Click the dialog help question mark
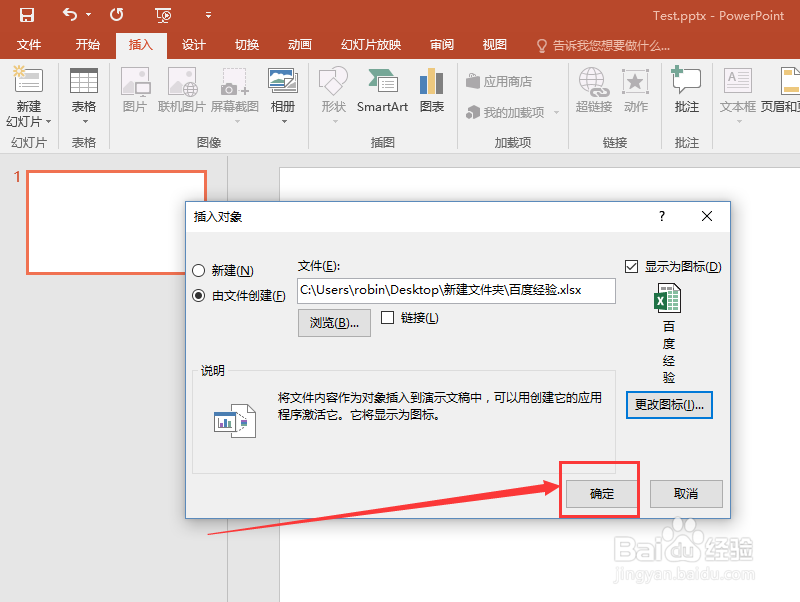Screen dimensions: 800x602 click(662, 216)
